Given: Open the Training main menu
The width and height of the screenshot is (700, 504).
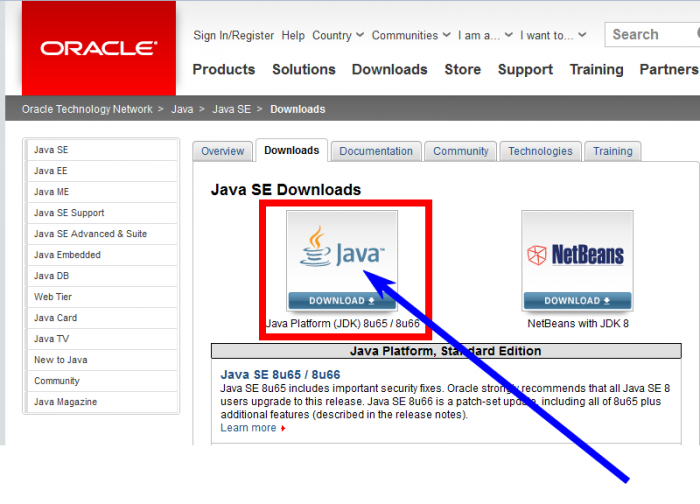Looking at the screenshot, I should pos(596,69).
